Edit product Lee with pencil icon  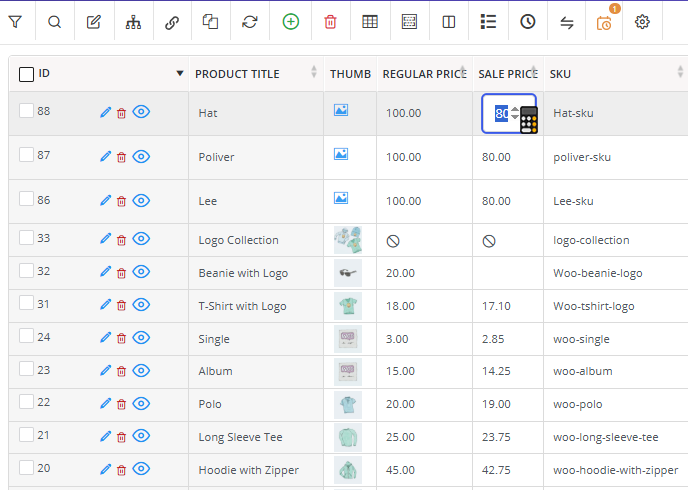point(106,200)
